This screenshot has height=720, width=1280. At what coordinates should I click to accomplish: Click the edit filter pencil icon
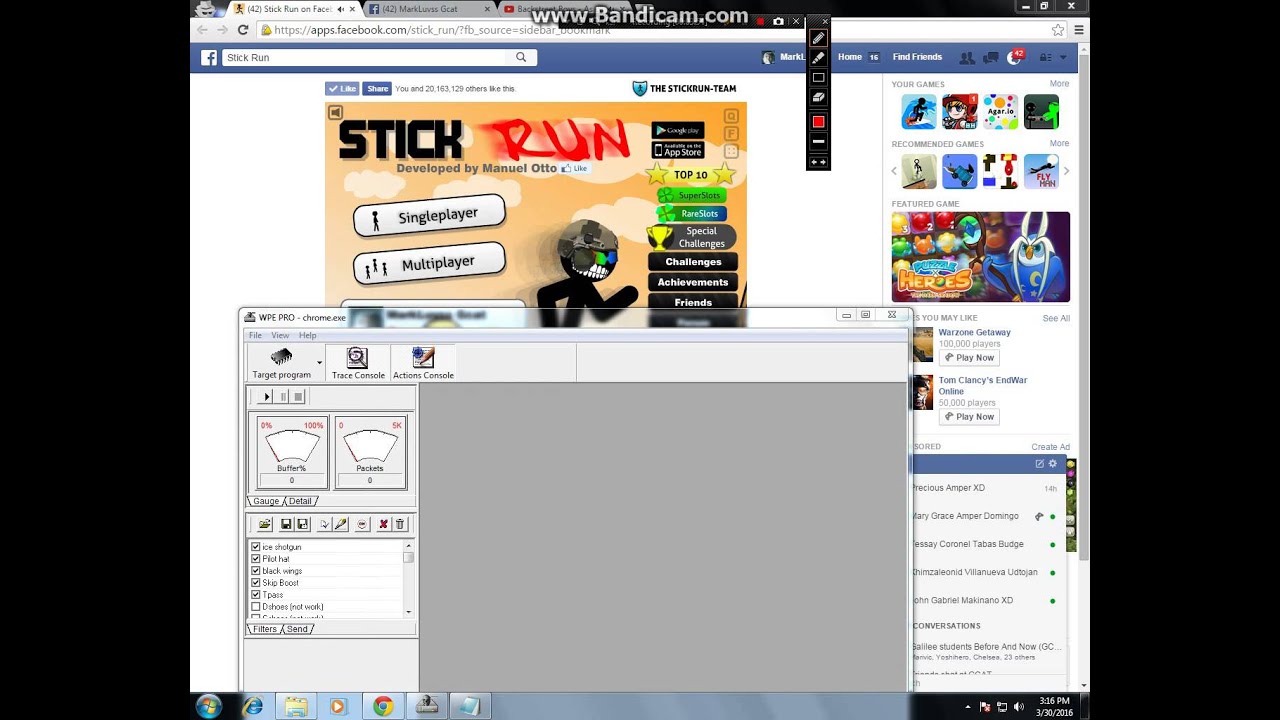341,524
